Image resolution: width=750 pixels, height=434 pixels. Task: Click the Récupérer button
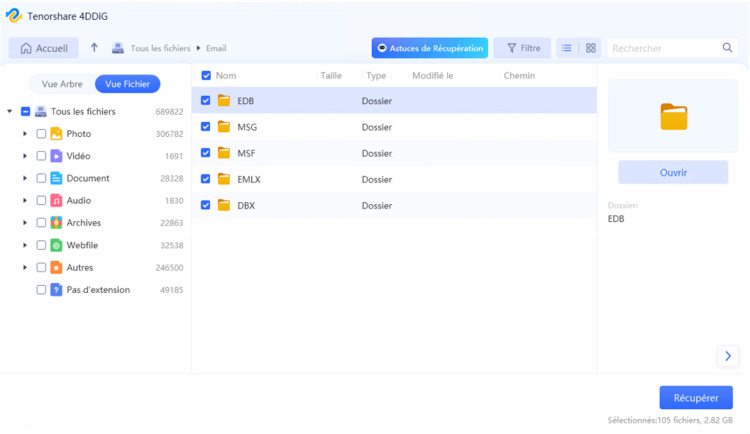[x=696, y=398]
